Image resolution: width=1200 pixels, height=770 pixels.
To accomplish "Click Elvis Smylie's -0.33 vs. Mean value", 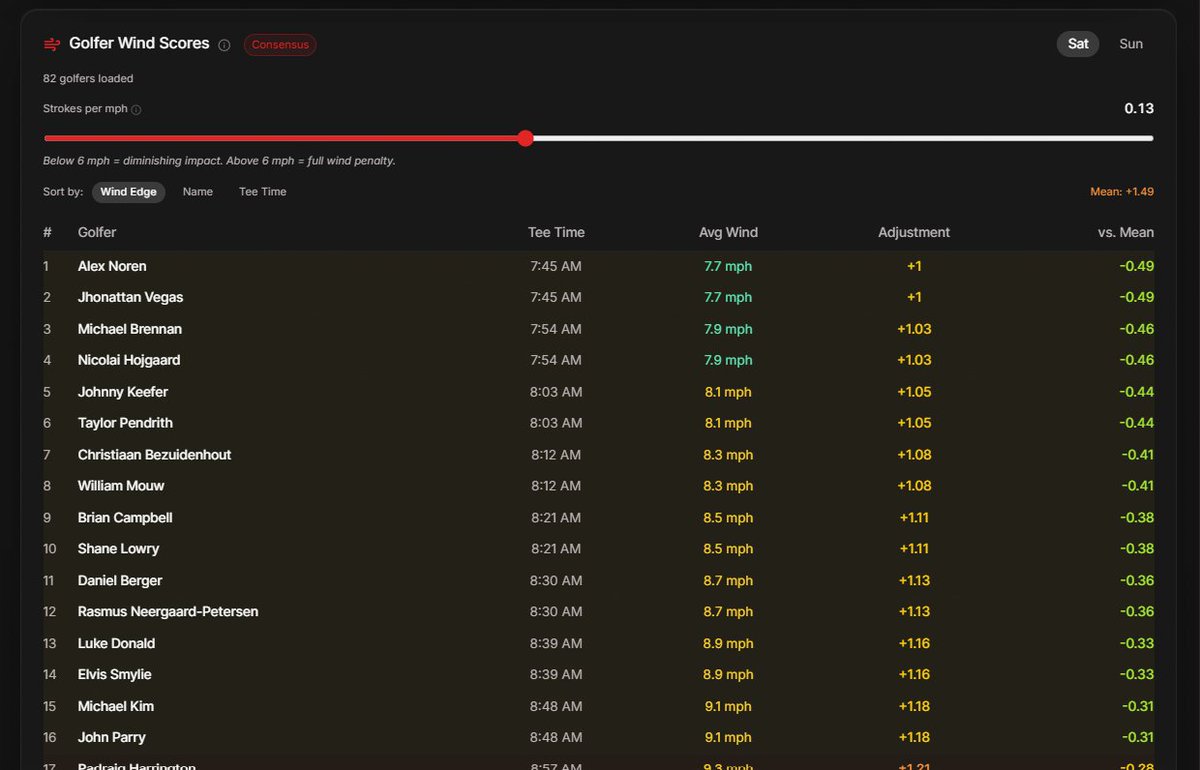I will (x=1137, y=676).
